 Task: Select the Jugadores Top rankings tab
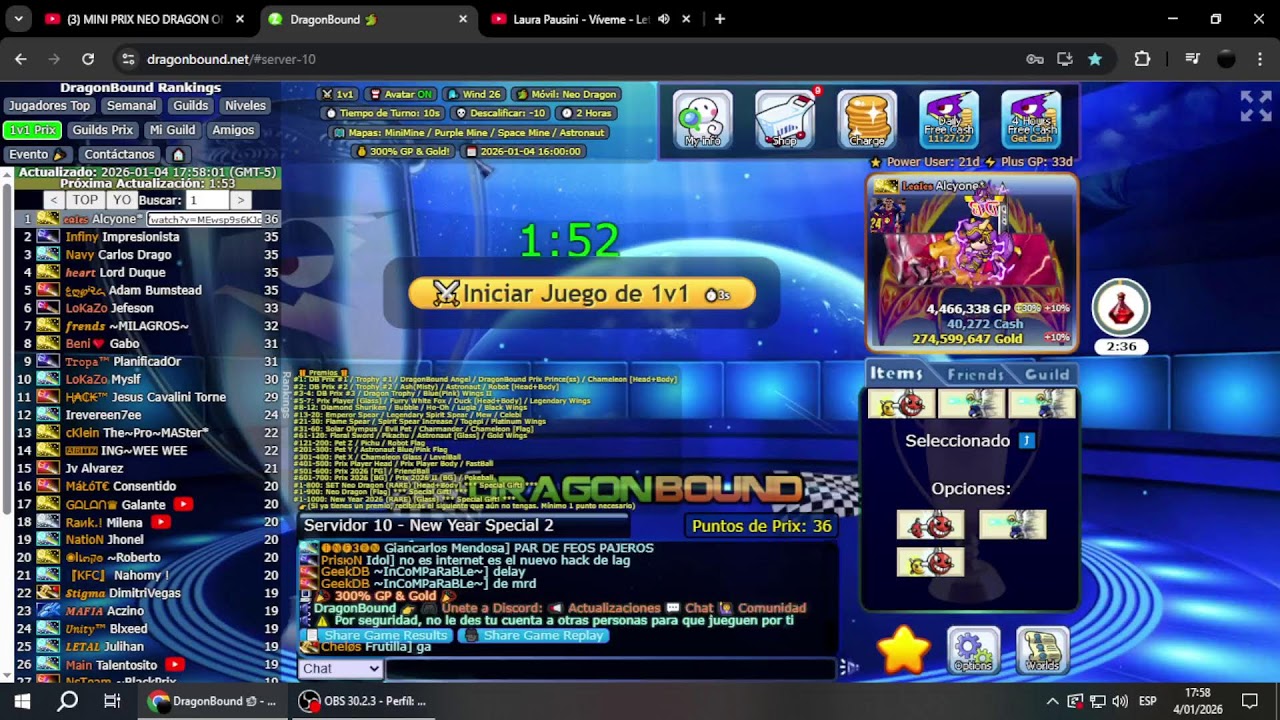coord(50,106)
